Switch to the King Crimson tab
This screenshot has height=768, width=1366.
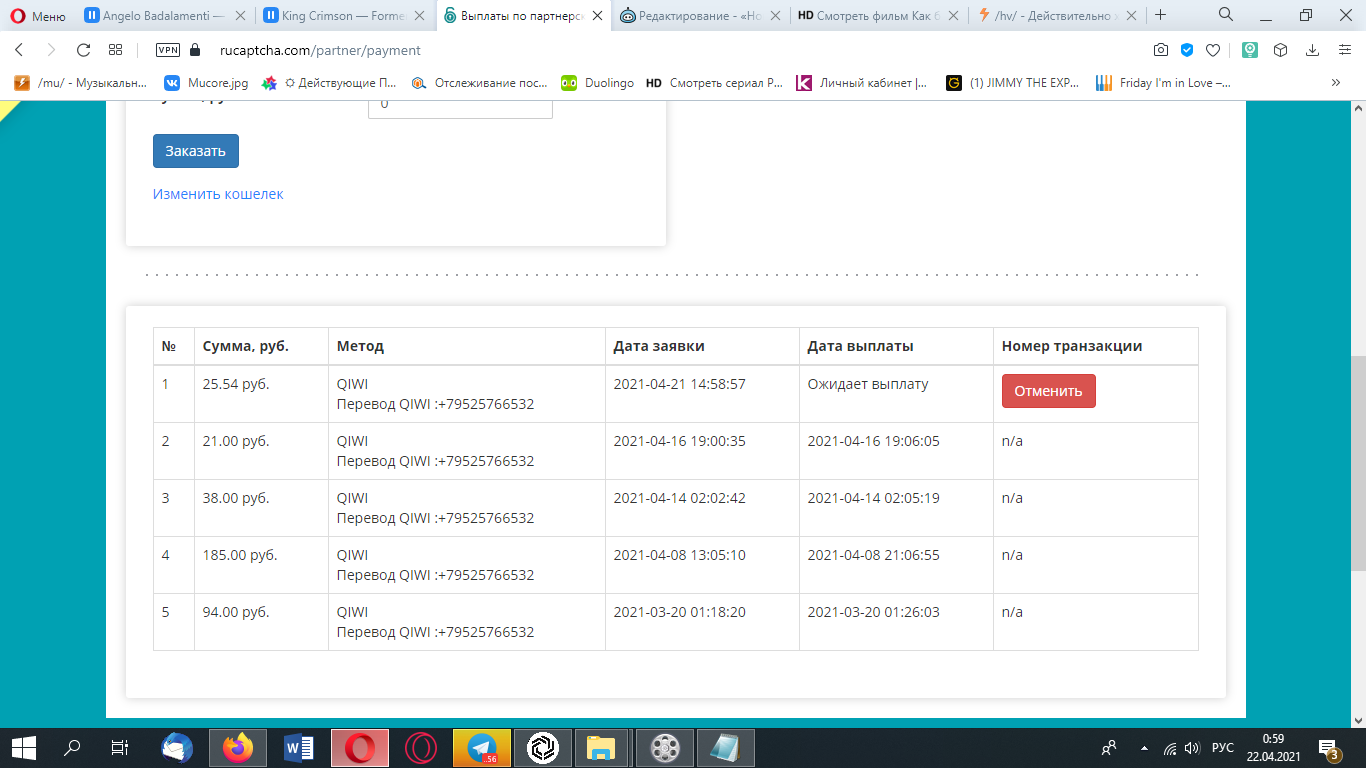click(x=345, y=16)
